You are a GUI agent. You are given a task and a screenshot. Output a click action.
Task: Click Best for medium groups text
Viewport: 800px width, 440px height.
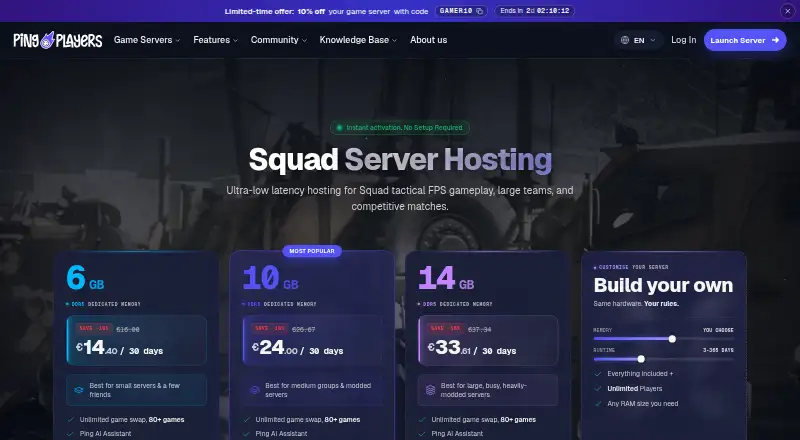[x=318, y=390]
